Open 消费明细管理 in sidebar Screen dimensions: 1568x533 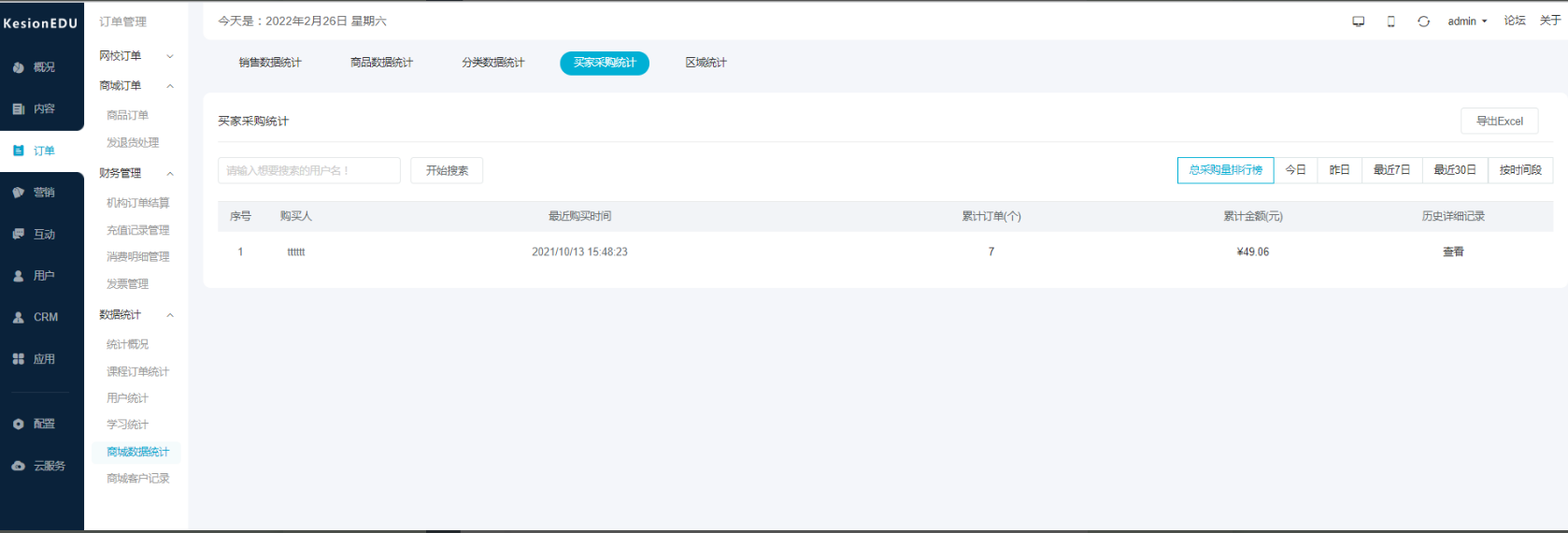[138, 256]
